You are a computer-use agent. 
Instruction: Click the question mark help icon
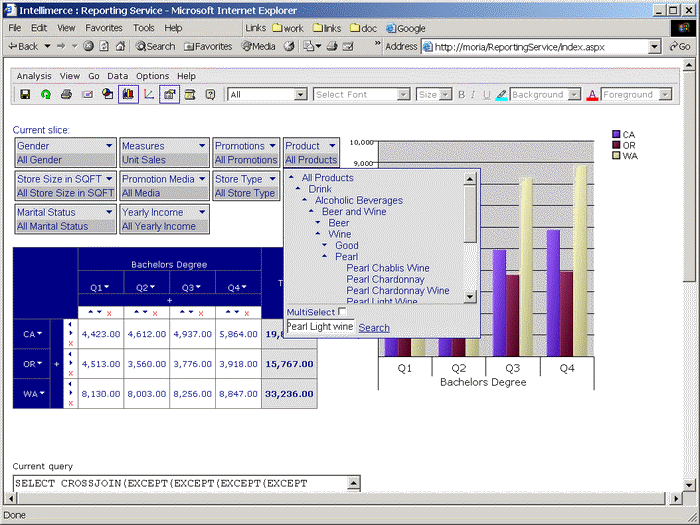[x=210, y=94]
